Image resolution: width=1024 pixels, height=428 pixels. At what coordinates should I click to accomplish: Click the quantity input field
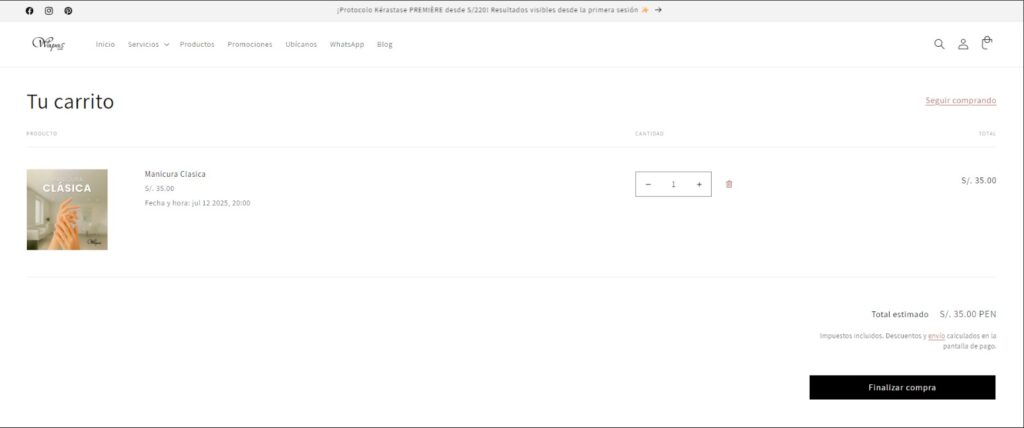coord(673,184)
